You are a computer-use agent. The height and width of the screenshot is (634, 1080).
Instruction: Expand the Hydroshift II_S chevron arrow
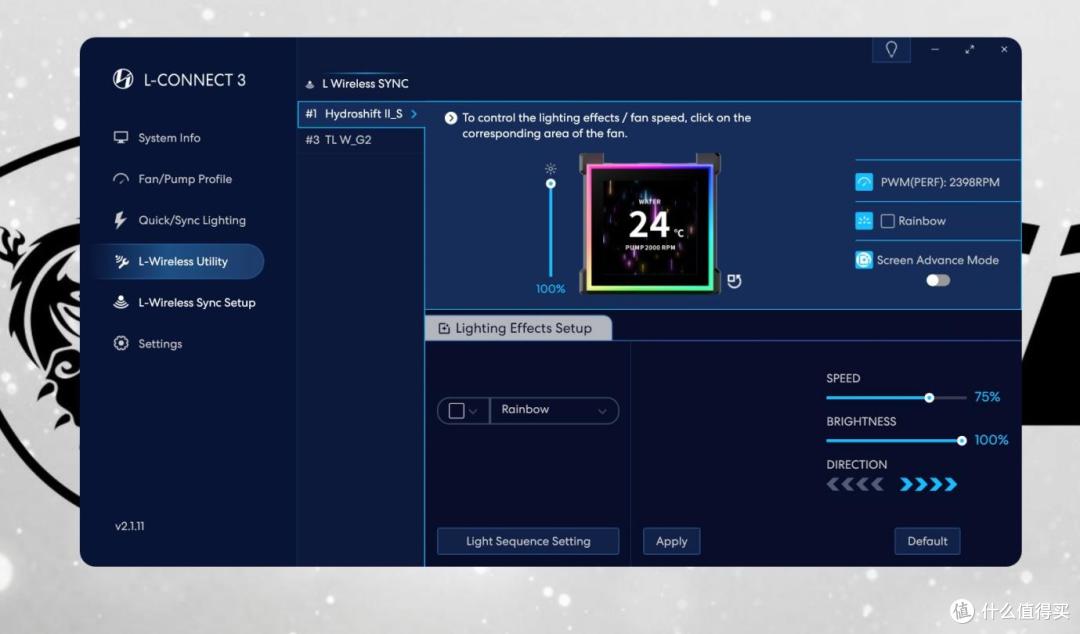(414, 114)
